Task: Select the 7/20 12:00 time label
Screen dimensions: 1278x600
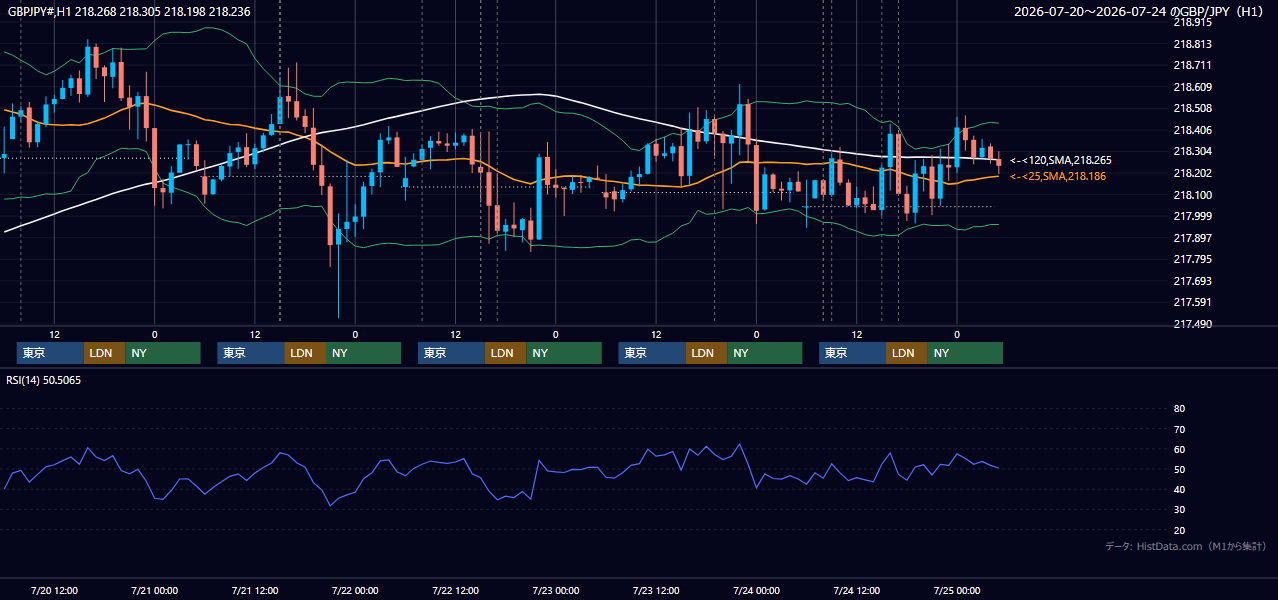Action: coord(54,590)
